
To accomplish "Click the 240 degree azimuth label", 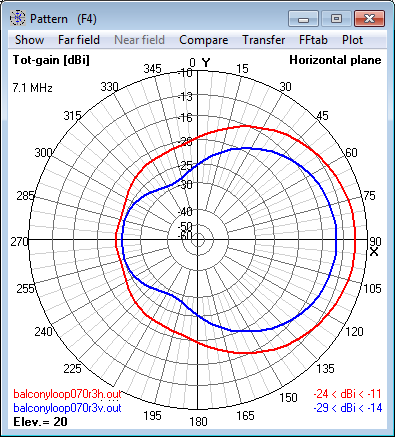I will pos(43,332).
